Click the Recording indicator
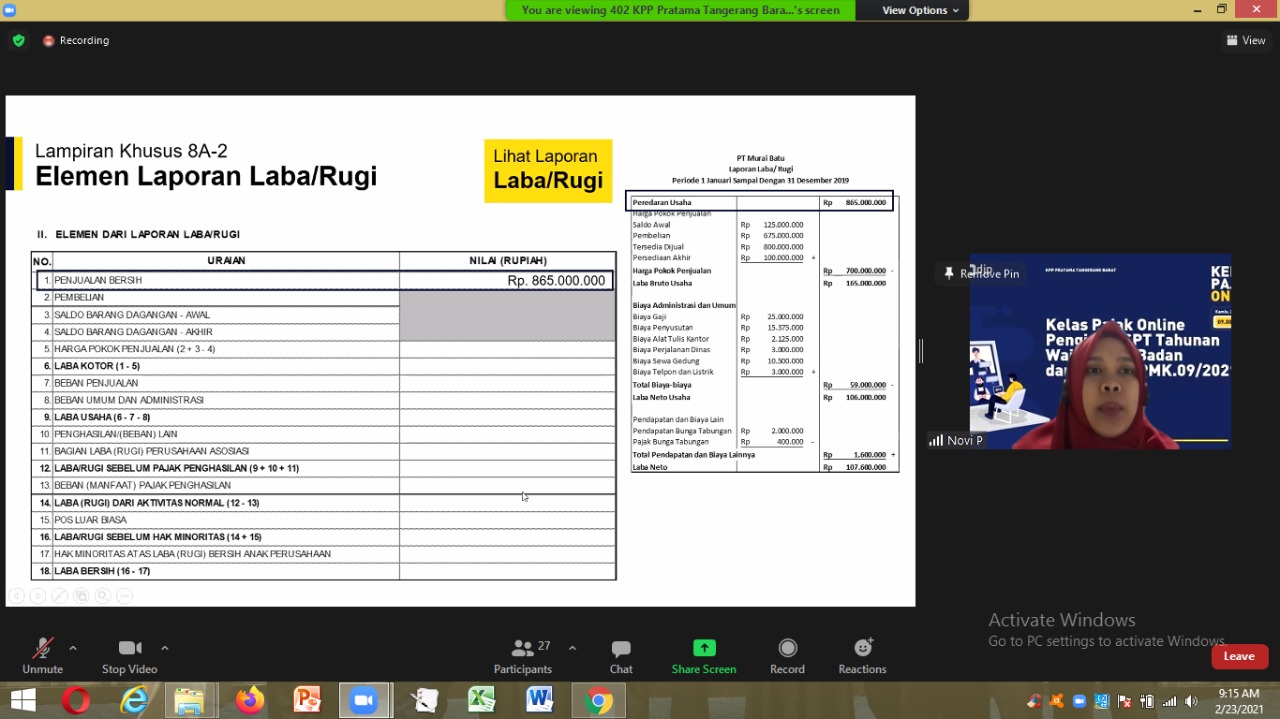Viewport: 1280px width, 719px height. [76, 41]
